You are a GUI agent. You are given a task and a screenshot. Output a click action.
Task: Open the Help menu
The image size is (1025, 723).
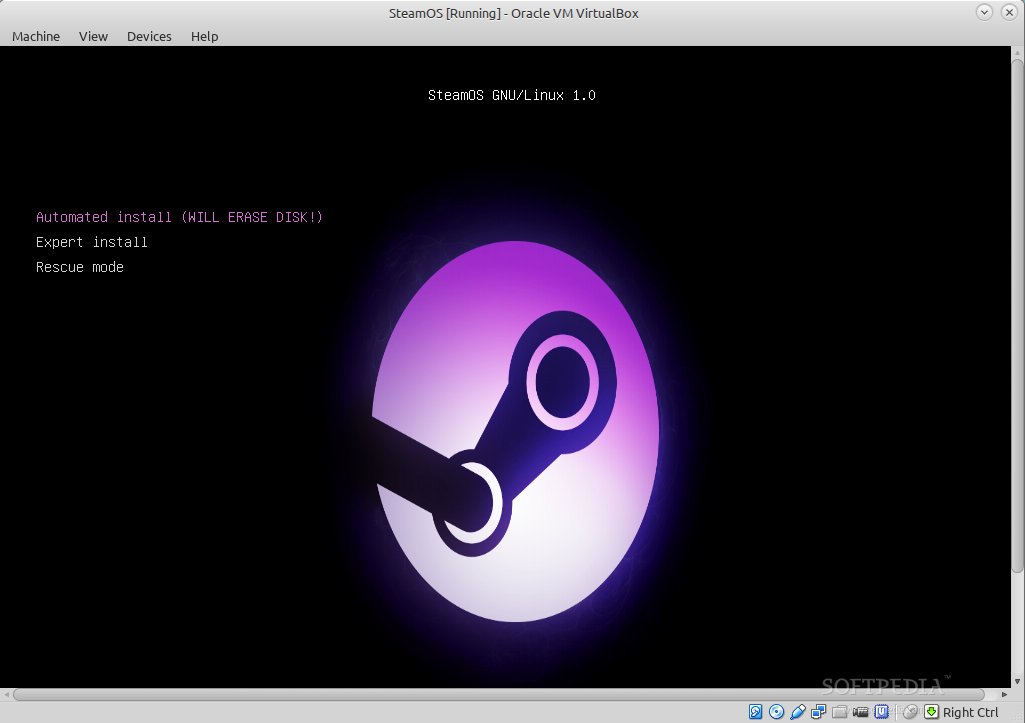(x=204, y=36)
